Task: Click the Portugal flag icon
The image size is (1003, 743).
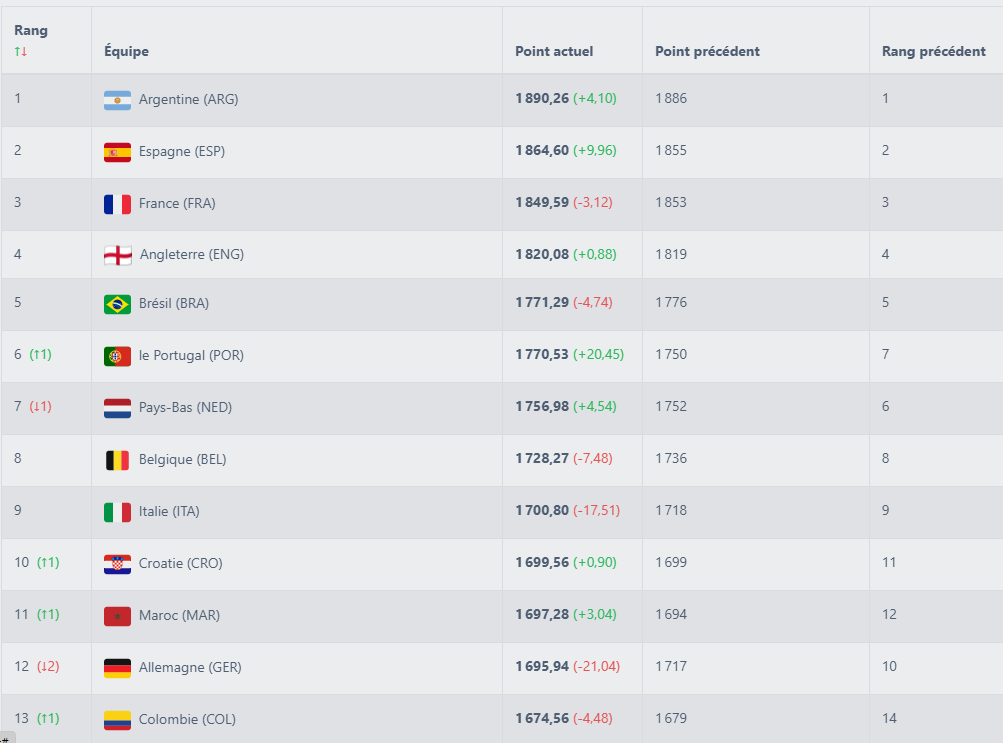Action: (x=118, y=356)
